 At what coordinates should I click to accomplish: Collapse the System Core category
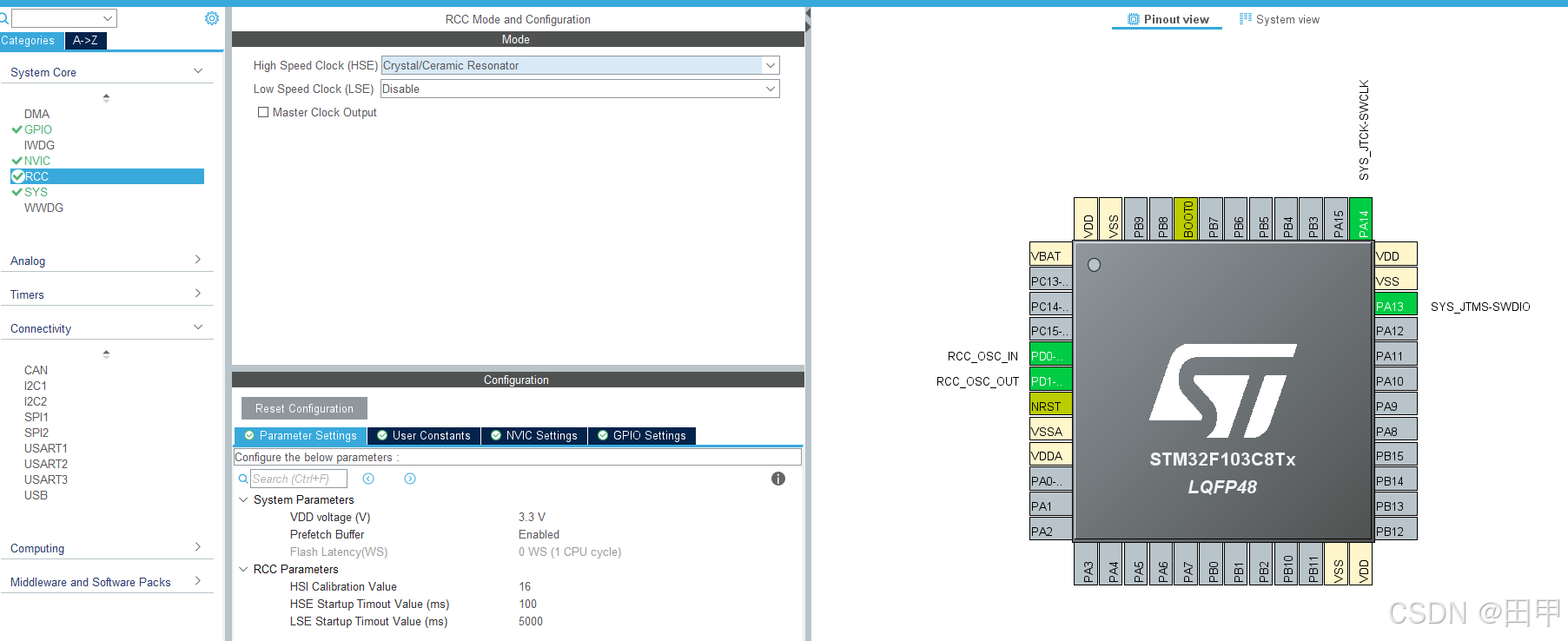pos(198,71)
